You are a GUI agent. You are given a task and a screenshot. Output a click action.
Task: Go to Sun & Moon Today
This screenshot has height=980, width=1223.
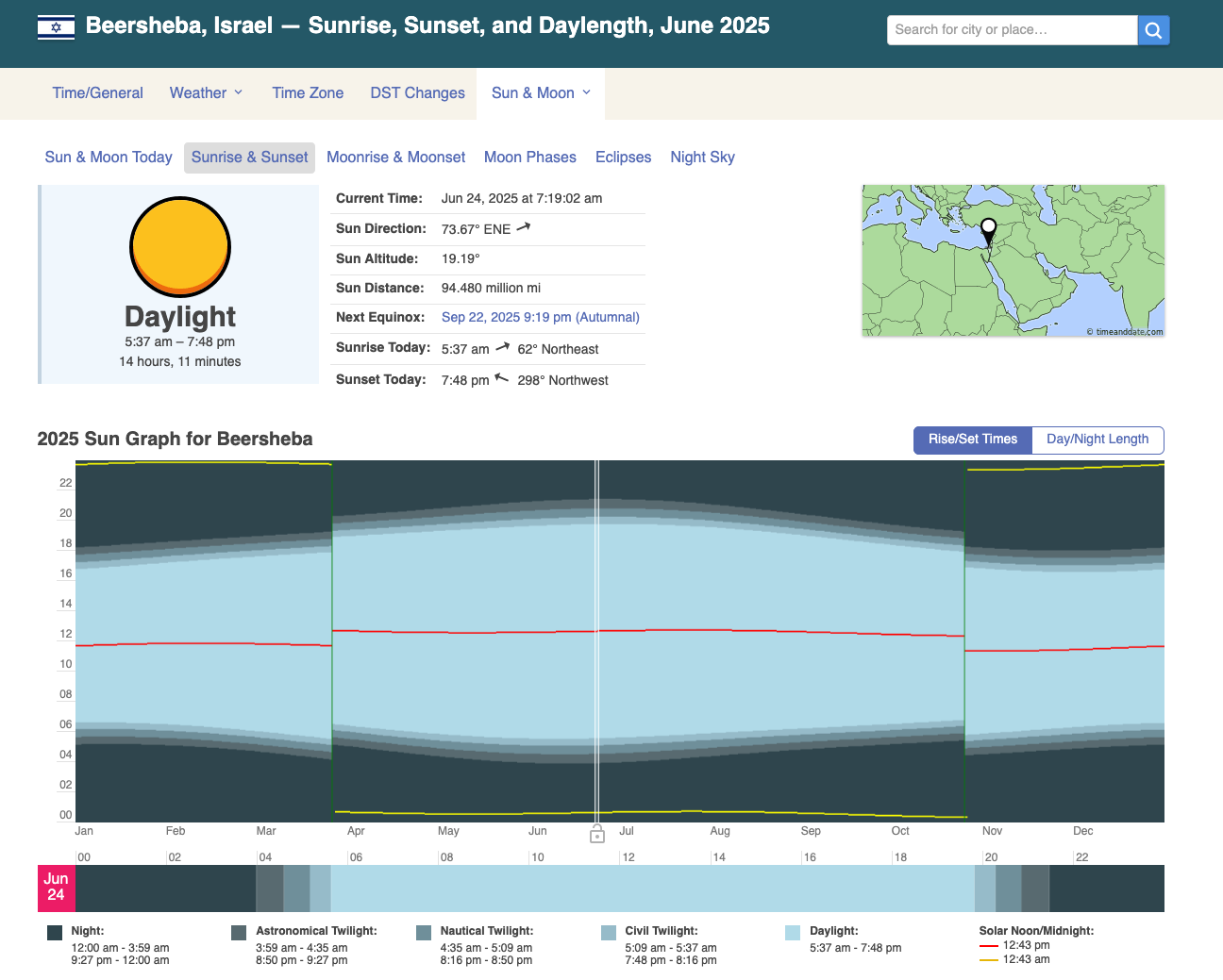pos(109,158)
